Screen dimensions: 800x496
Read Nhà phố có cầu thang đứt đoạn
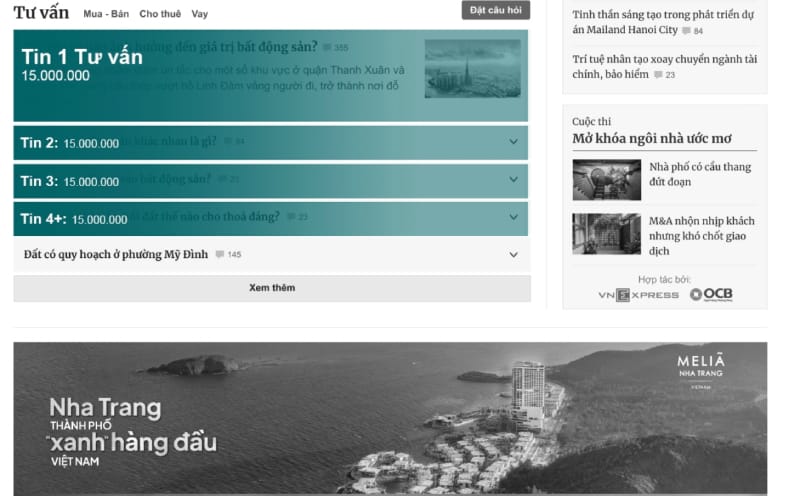point(700,174)
